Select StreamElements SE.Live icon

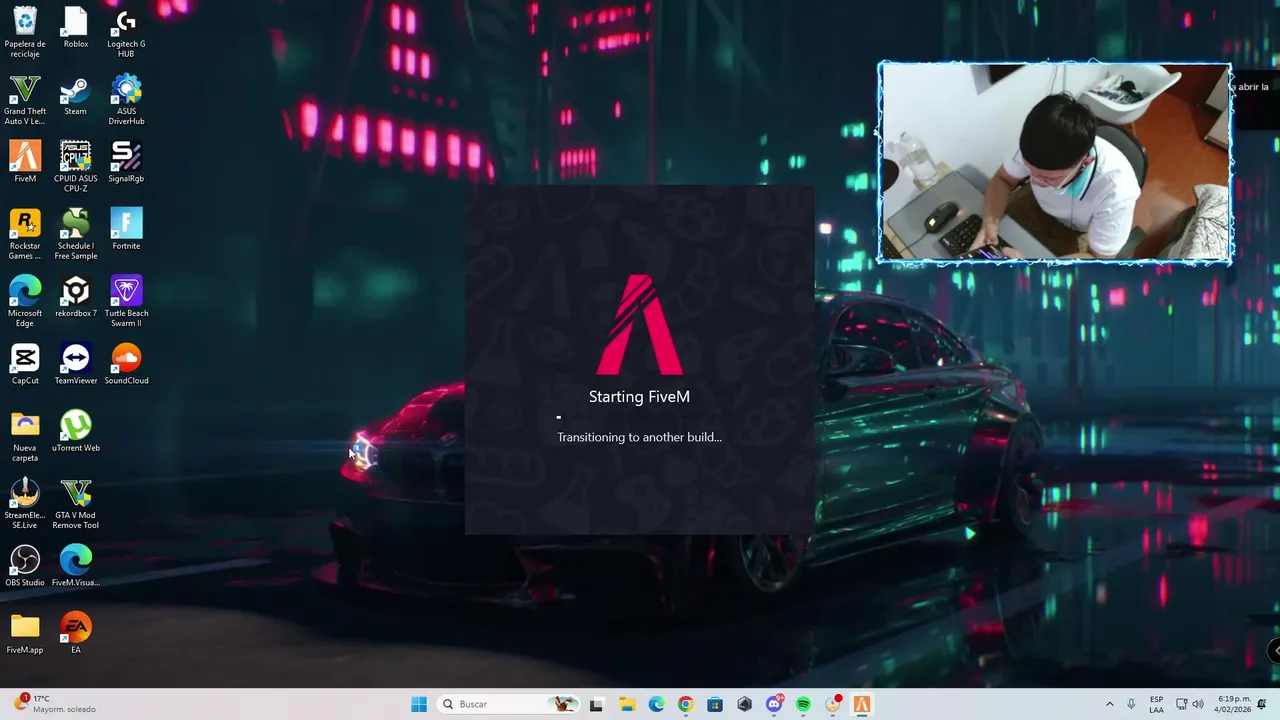25,503
